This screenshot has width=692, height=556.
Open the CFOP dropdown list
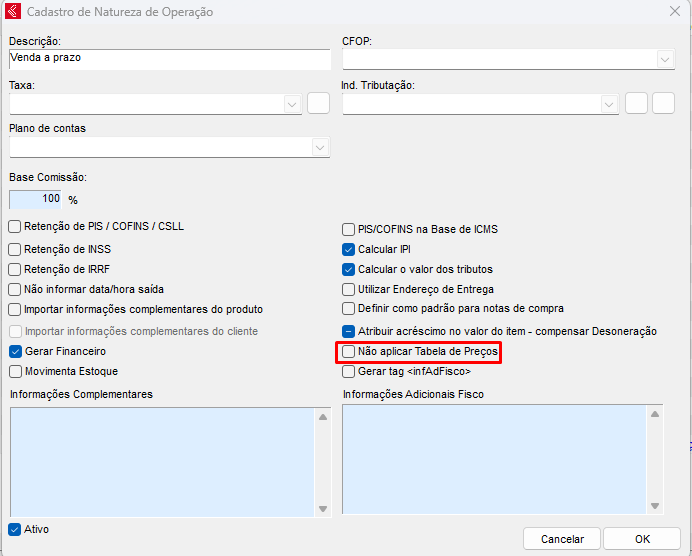(x=666, y=60)
